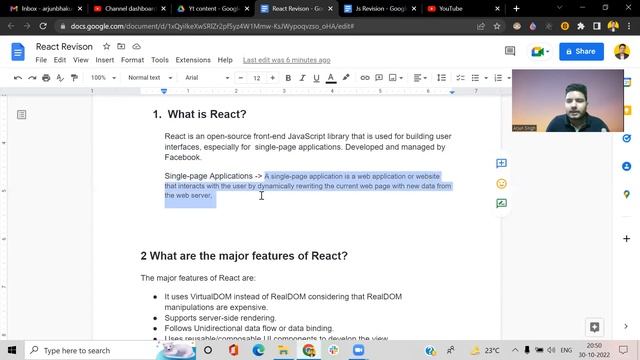Bookmark this page with the star icon
Screen dimensions: 640x360
pyautogui.click(x=497, y=26)
